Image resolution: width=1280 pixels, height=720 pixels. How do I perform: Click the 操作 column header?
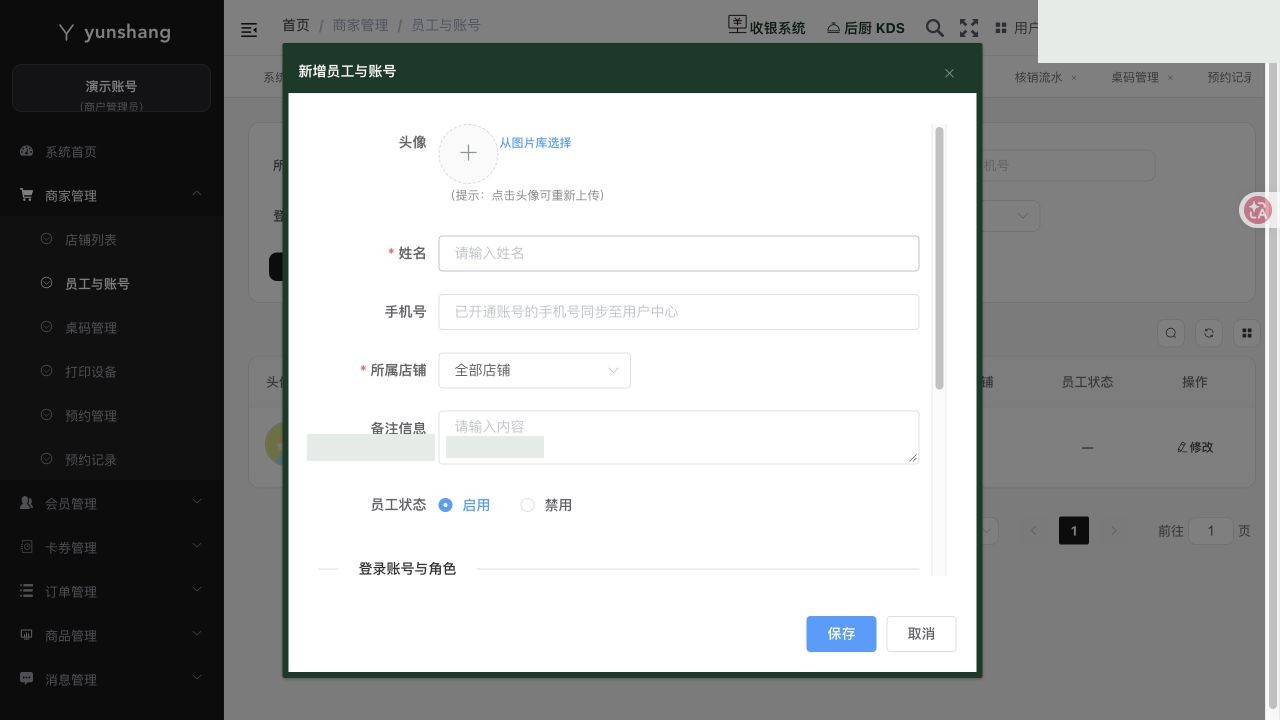coord(1195,382)
